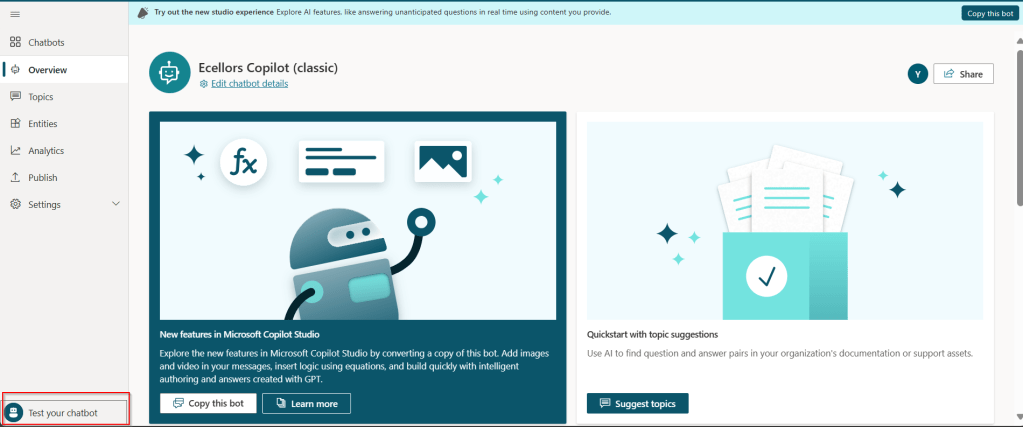Click the Y user avatar circle

pos(917,74)
